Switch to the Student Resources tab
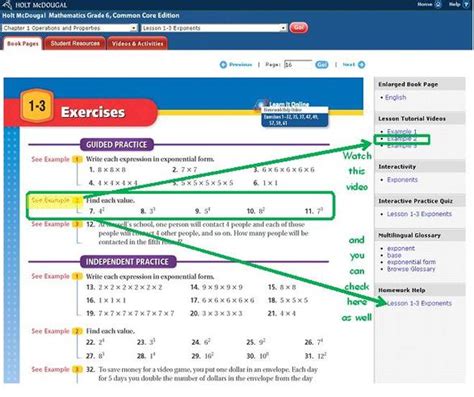The width and height of the screenshot is (474, 397). click(x=75, y=43)
